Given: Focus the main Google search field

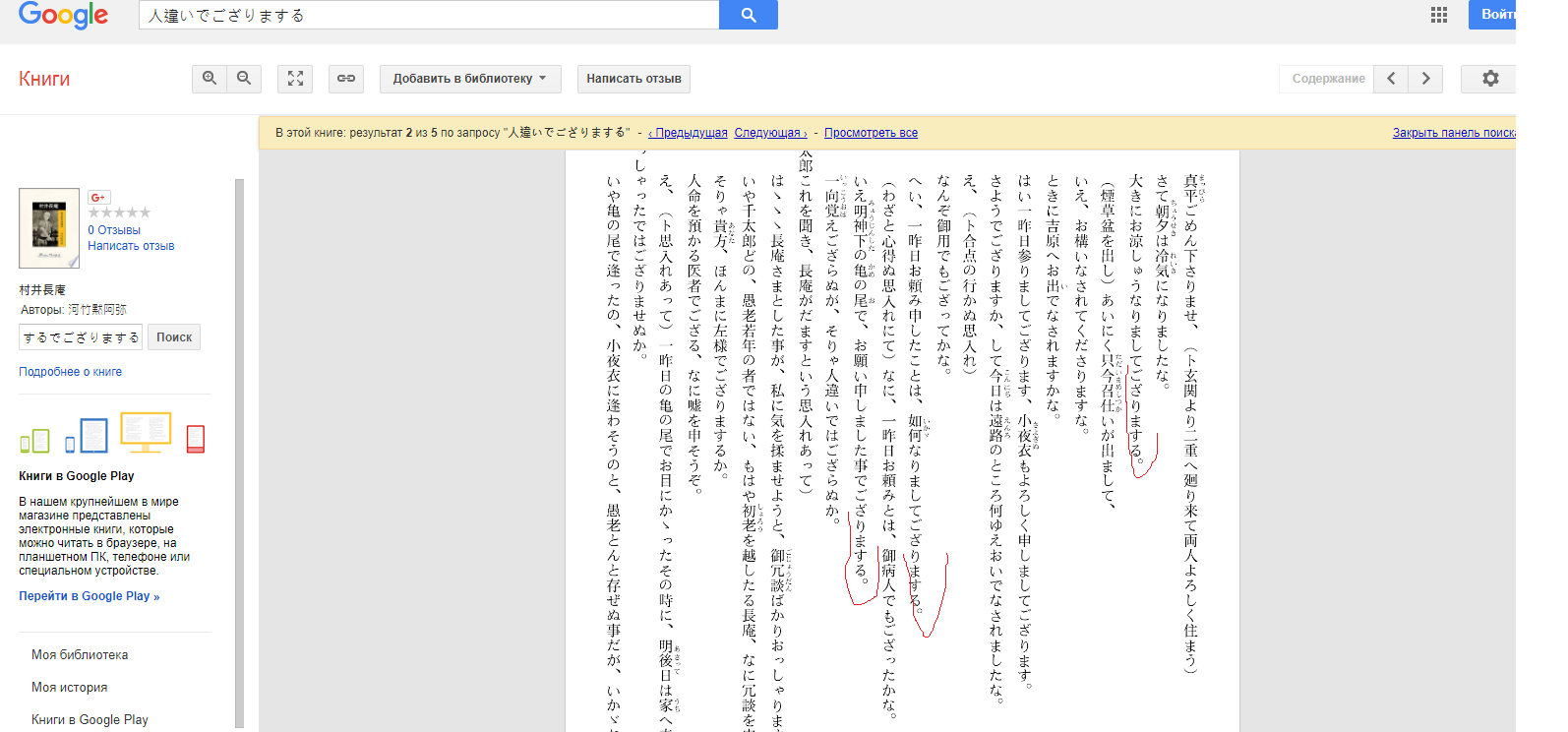Looking at the screenshot, I should pos(429,15).
